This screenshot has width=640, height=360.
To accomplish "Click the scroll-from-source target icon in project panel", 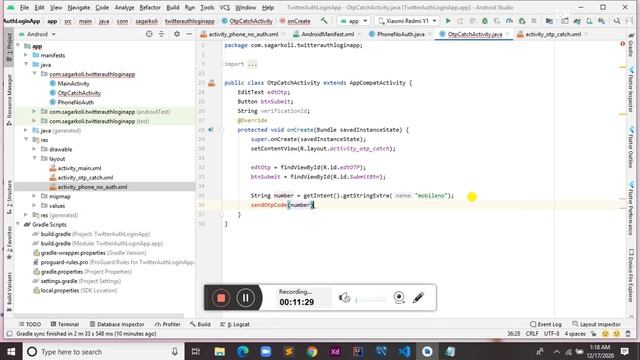I will click(x=149, y=34).
